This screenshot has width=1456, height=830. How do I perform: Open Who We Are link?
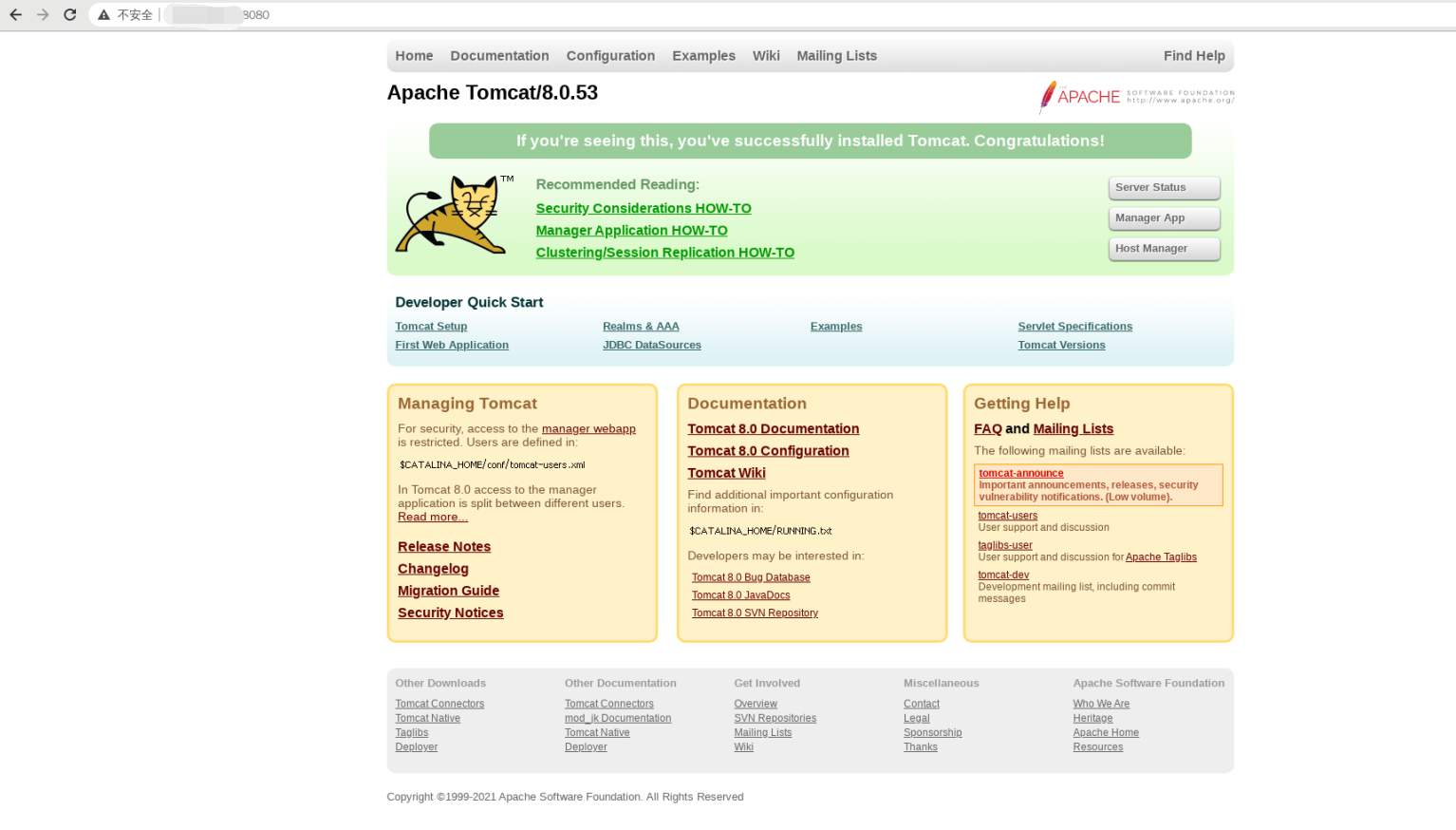(x=1101, y=704)
